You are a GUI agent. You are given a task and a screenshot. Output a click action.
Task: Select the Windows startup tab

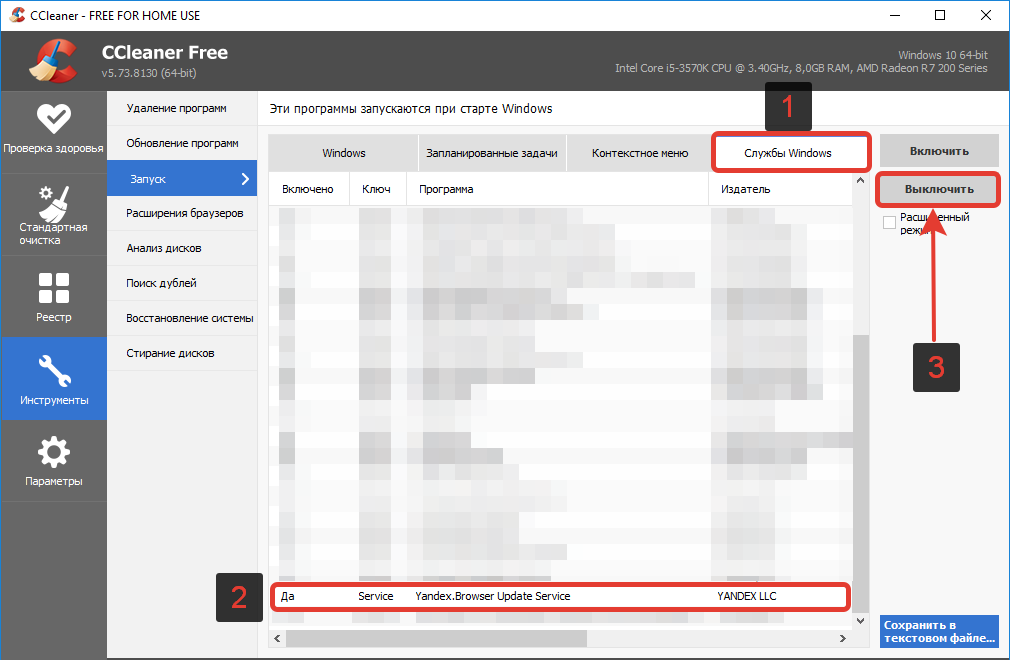343,153
